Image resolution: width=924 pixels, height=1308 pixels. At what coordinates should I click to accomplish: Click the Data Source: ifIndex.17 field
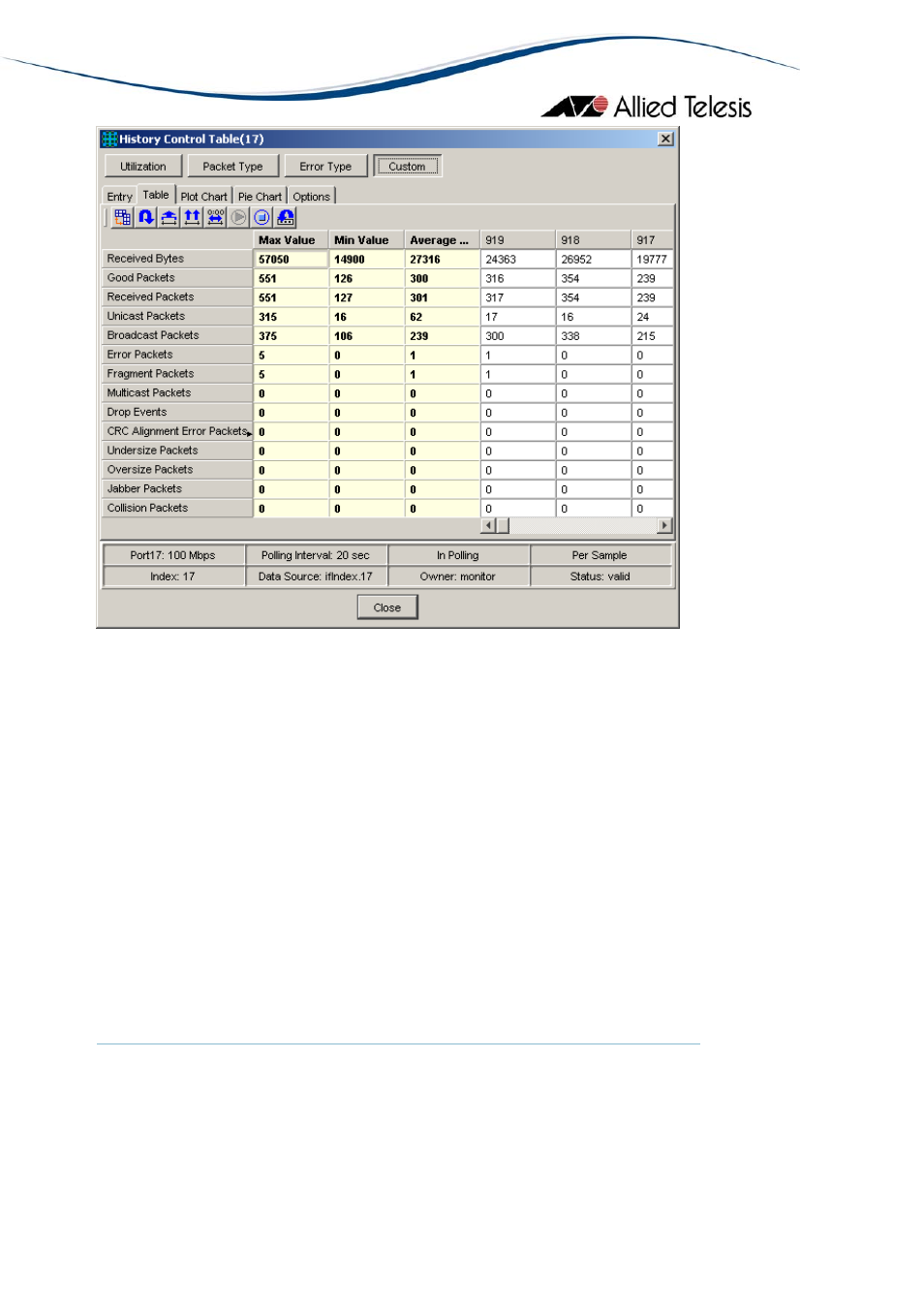[x=316, y=576]
